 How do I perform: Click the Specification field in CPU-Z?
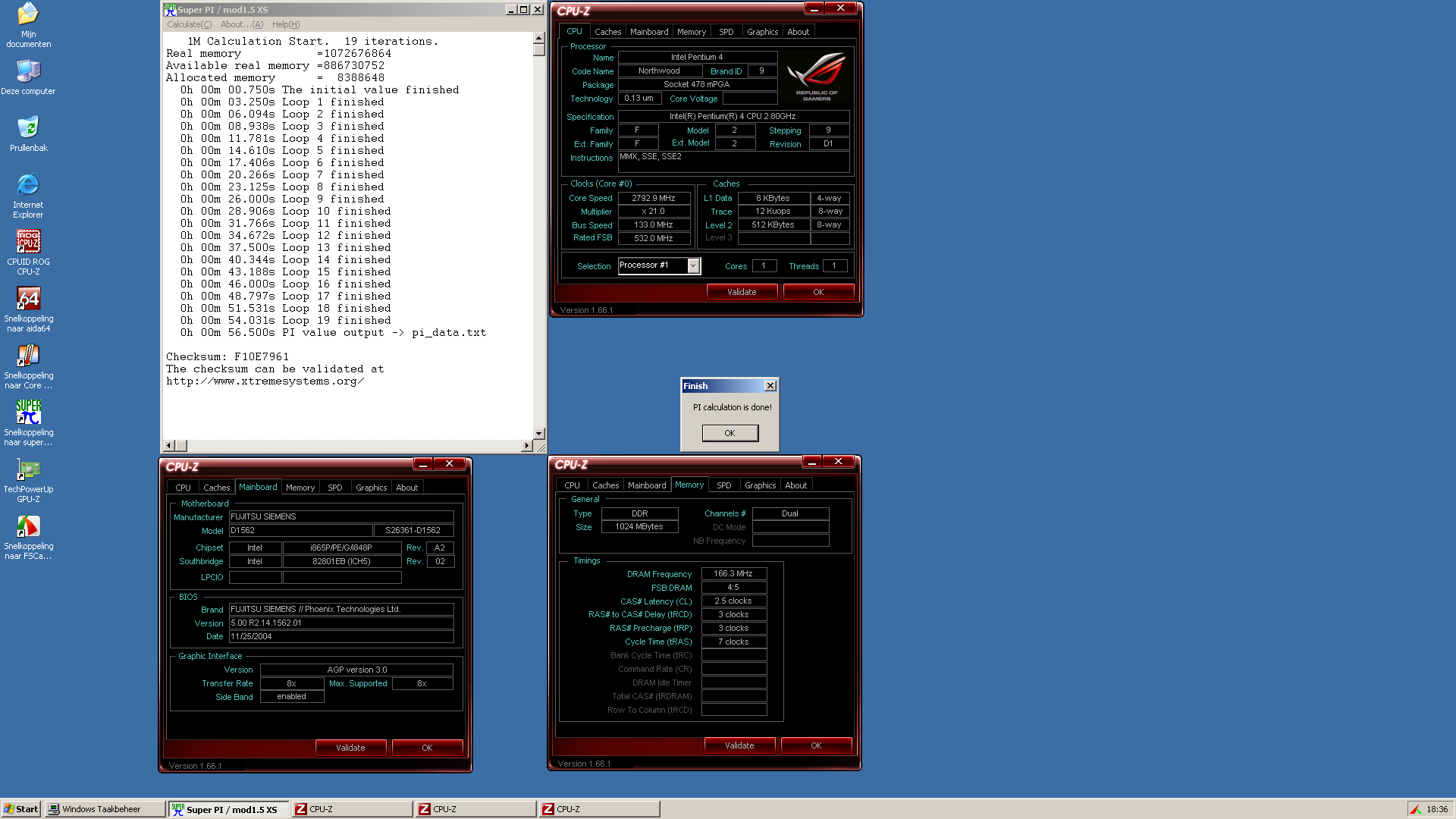tap(733, 117)
